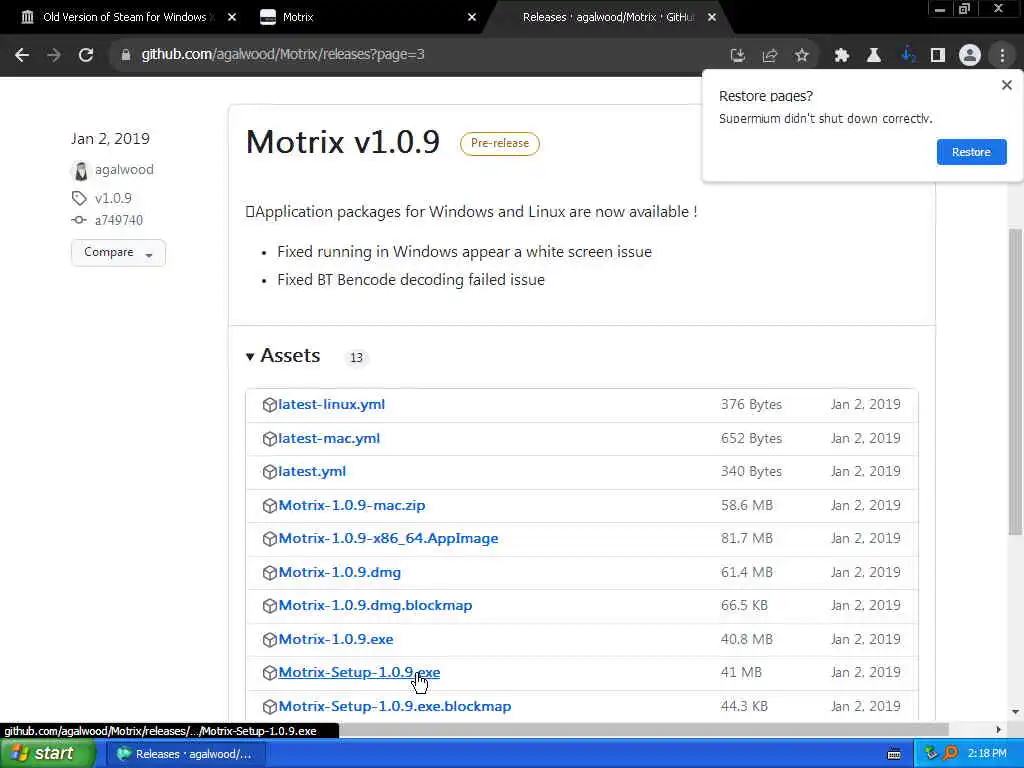This screenshot has width=1024, height=768.
Task: Click the system tray clock
Action: pyautogui.click(x=987, y=754)
